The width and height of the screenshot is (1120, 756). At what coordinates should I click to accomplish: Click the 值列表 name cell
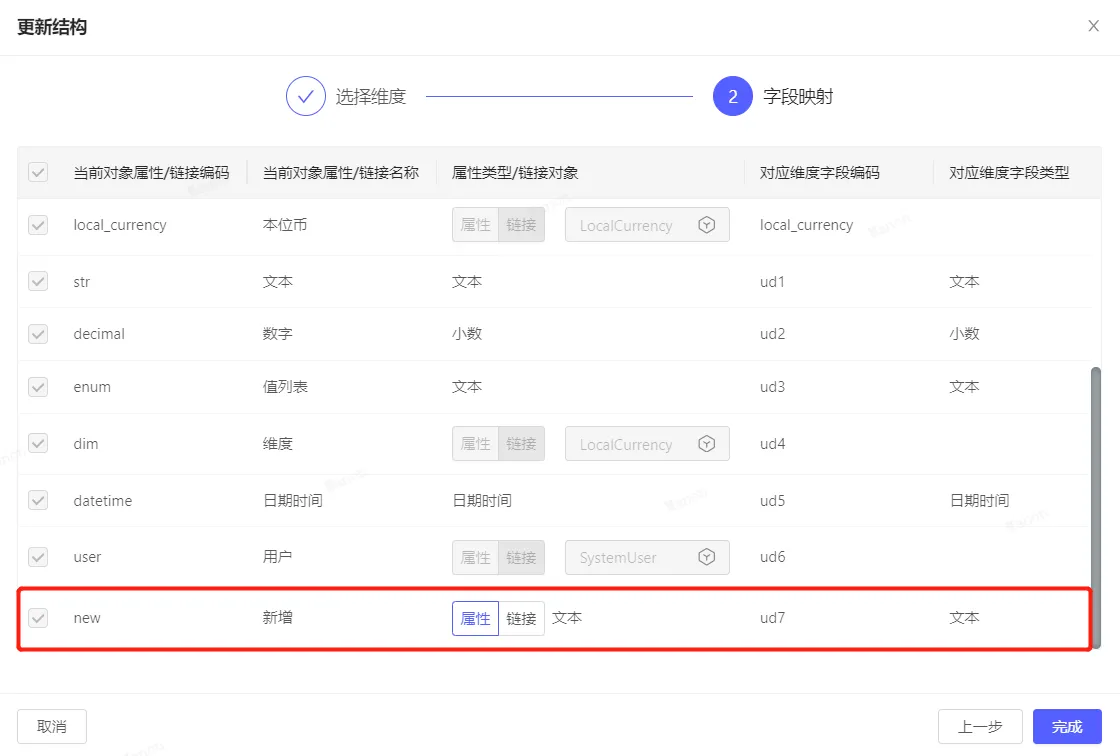(285, 387)
